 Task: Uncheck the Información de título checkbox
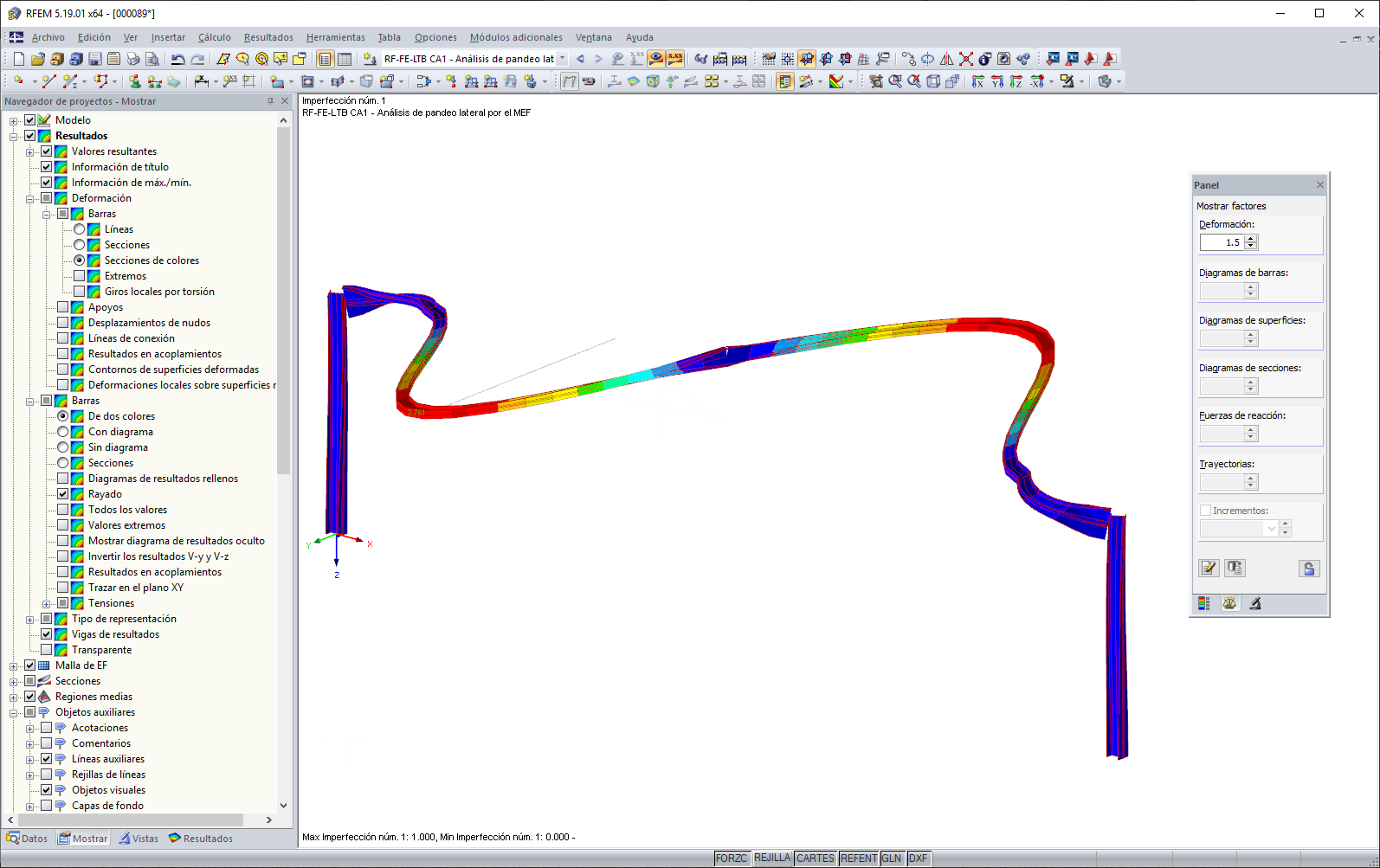pyautogui.click(x=47, y=167)
